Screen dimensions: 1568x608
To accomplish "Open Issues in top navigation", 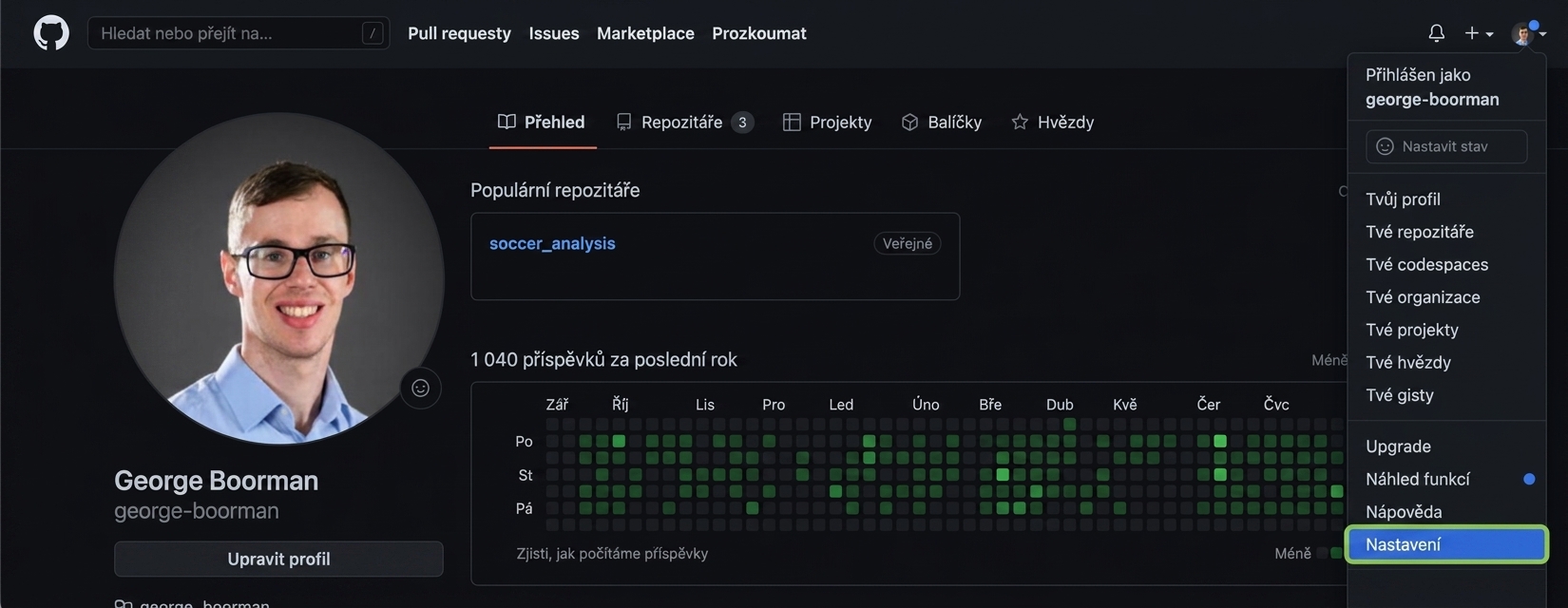I will 554,33.
